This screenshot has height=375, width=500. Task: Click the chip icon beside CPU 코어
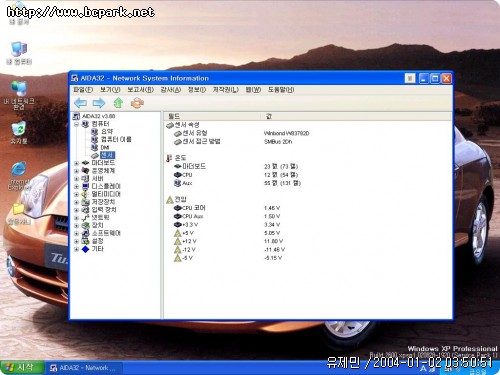point(178,208)
